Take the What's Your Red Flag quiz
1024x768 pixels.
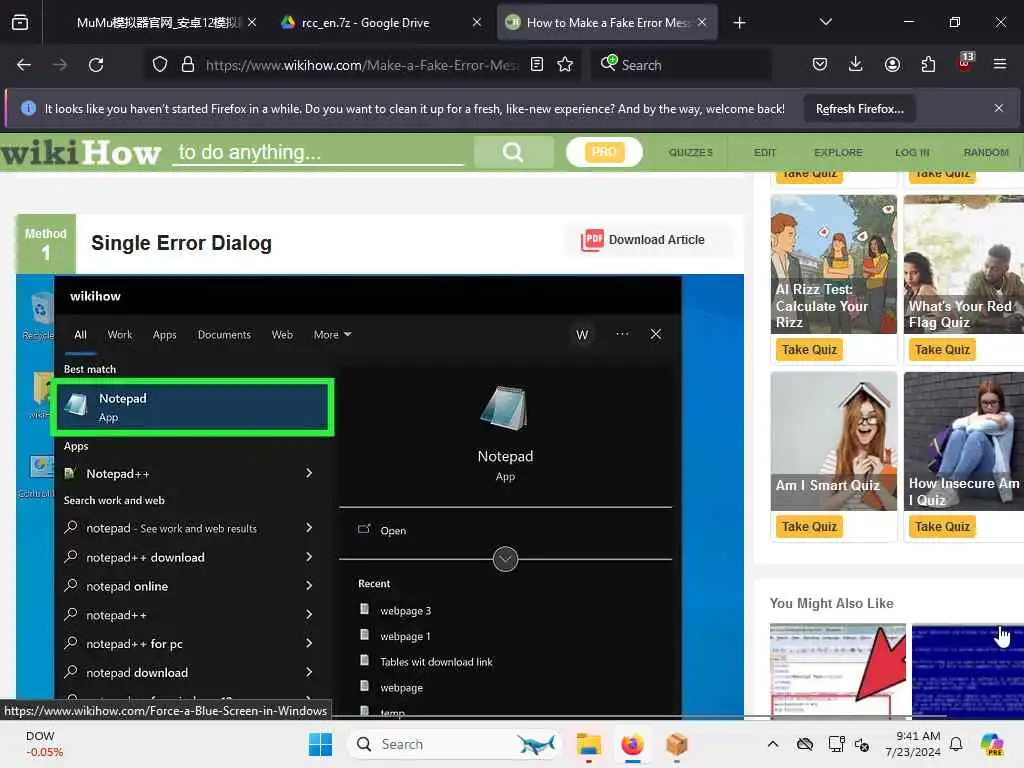click(x=942, y=350)
